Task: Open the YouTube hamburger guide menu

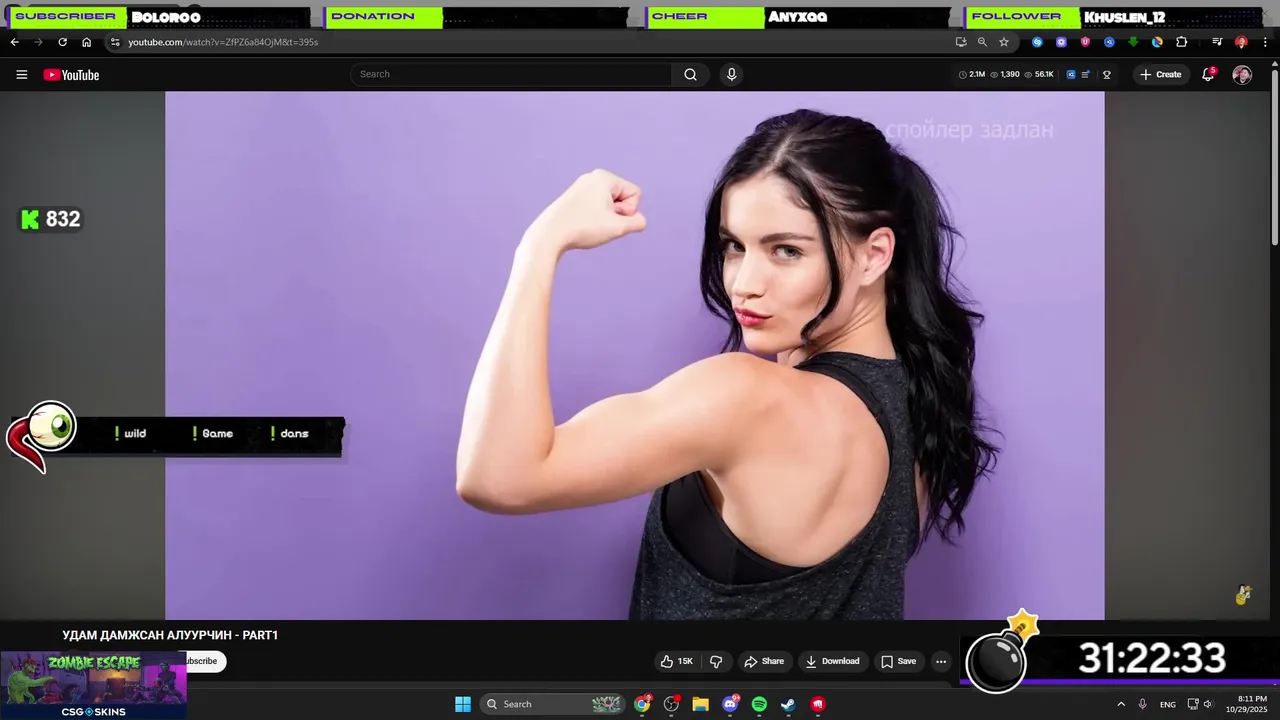Action: point(22,75)
